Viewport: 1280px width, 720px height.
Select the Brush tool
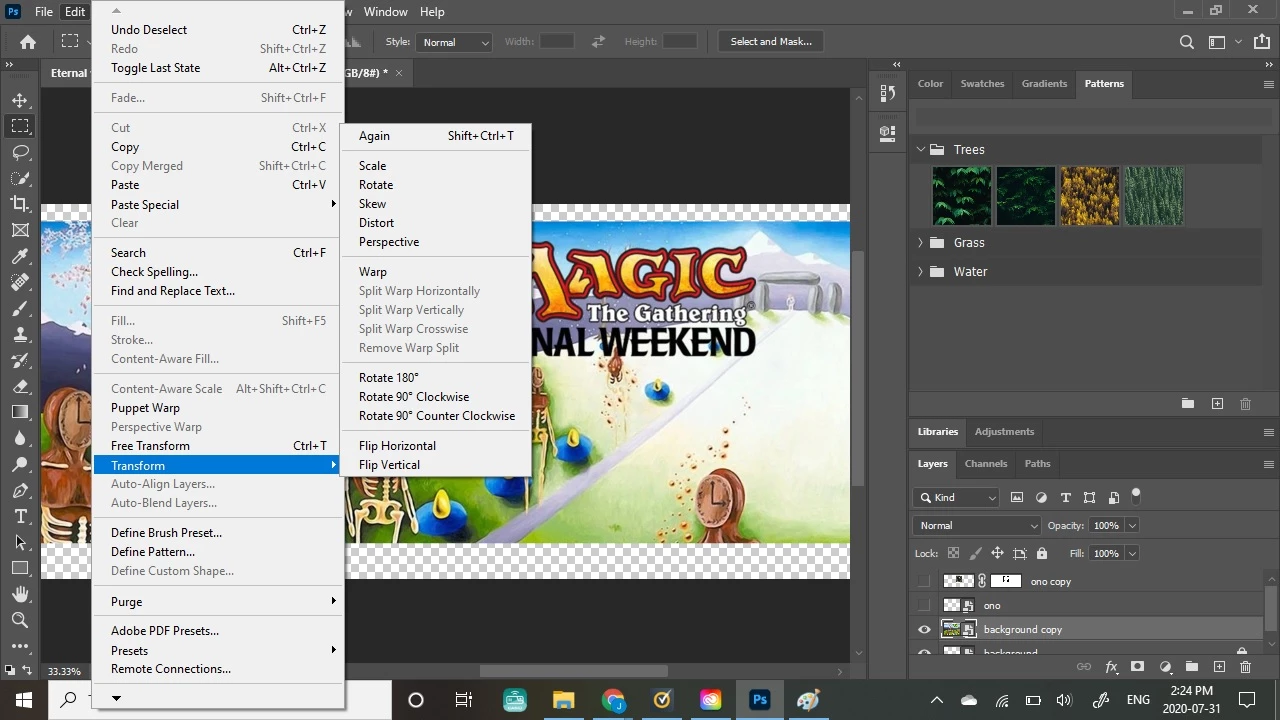coord(20,308)
